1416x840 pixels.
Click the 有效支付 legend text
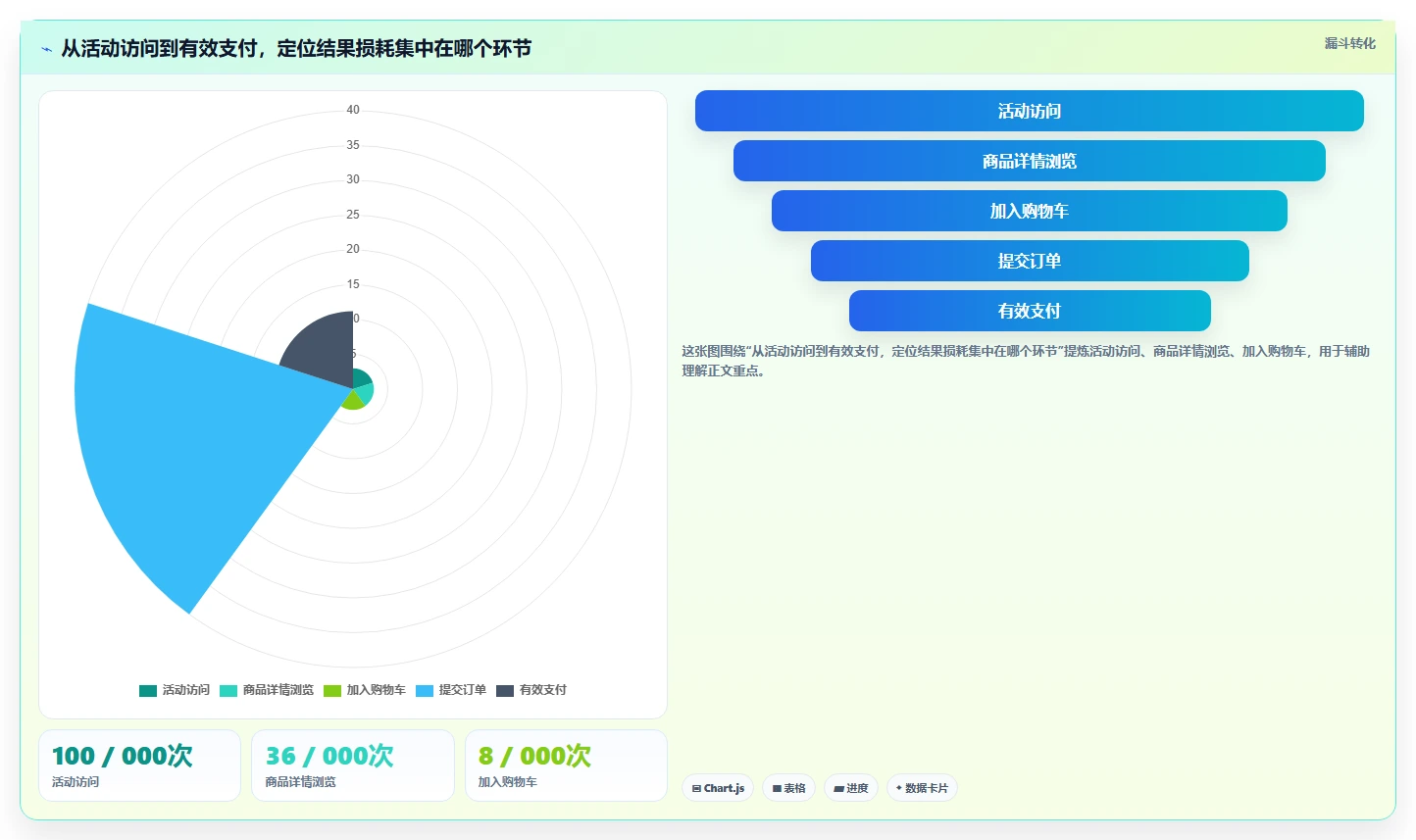pos(543,690)
